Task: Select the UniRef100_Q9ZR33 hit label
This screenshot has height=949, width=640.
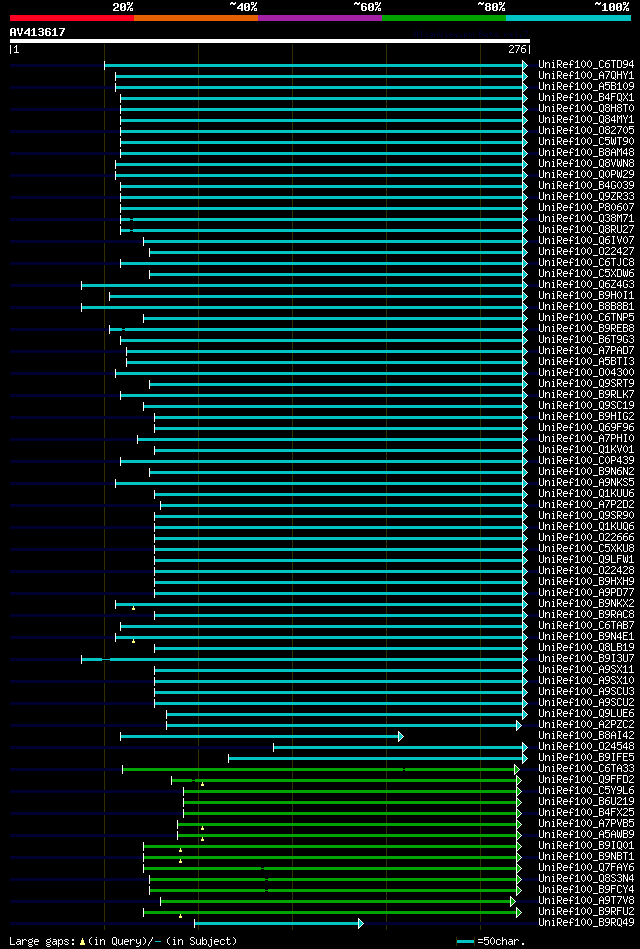Action: click(586, 197)
